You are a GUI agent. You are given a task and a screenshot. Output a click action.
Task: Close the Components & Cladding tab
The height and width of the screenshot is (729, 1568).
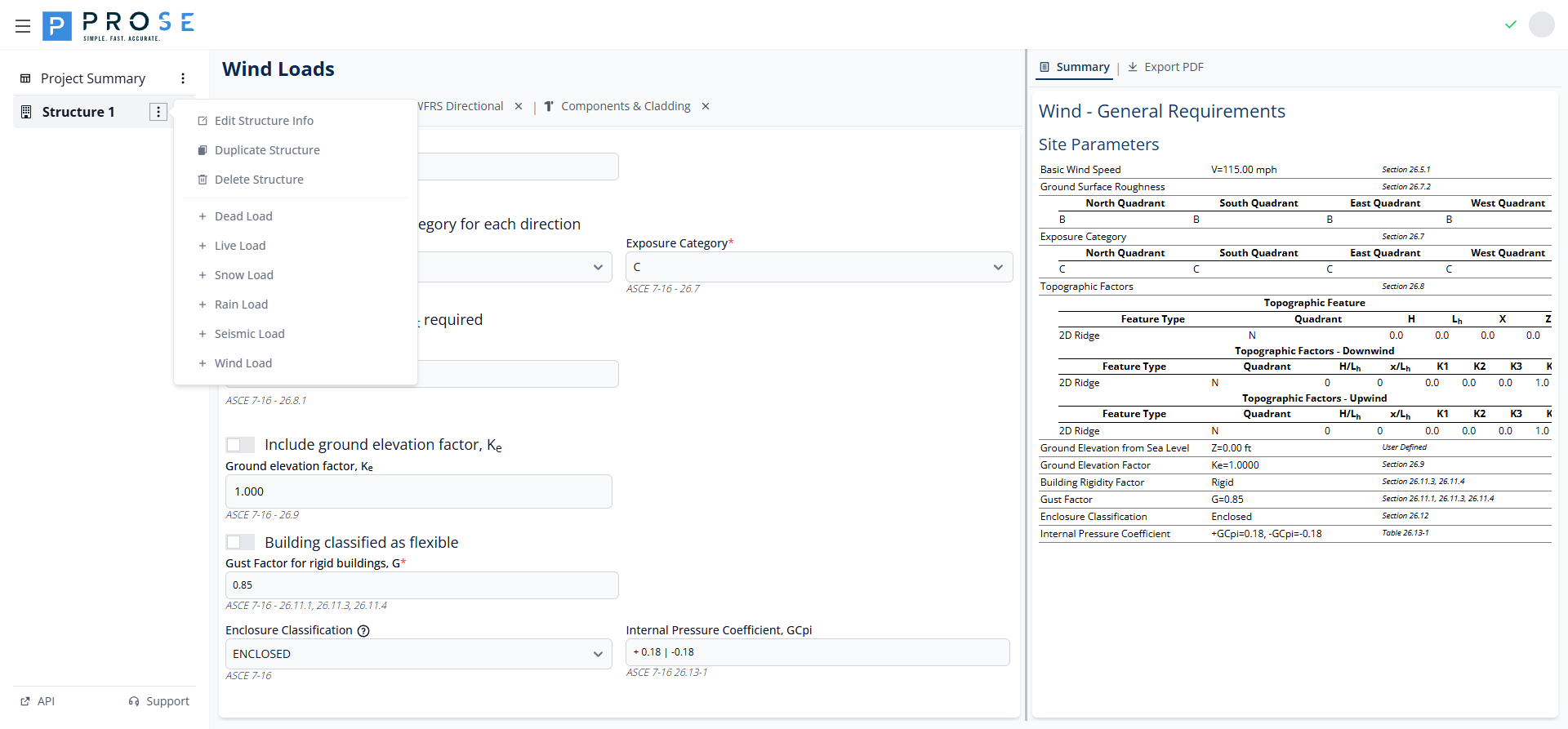pyautogui.click(x=706, y=106)
